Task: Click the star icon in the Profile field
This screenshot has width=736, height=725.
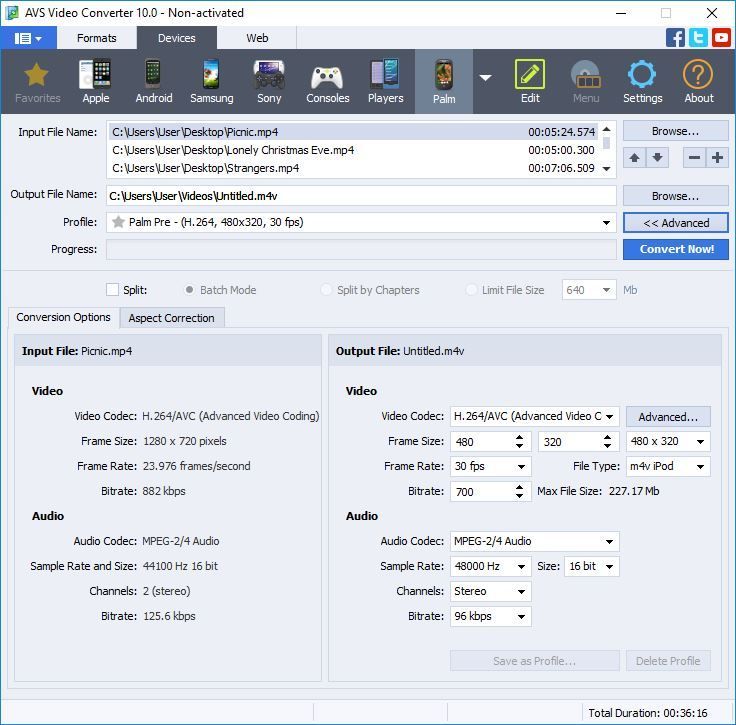Action: tap(118, 221)
